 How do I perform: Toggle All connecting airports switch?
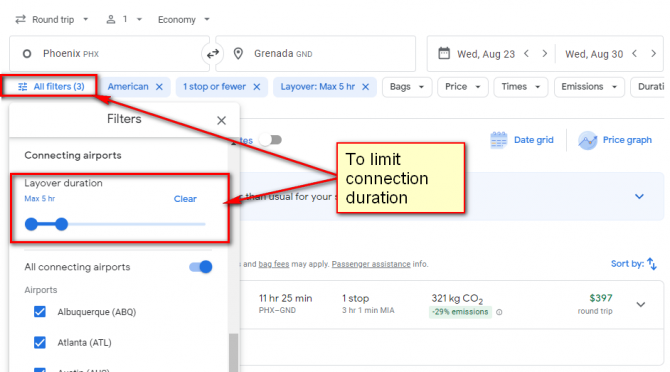(x=200, y=267)
